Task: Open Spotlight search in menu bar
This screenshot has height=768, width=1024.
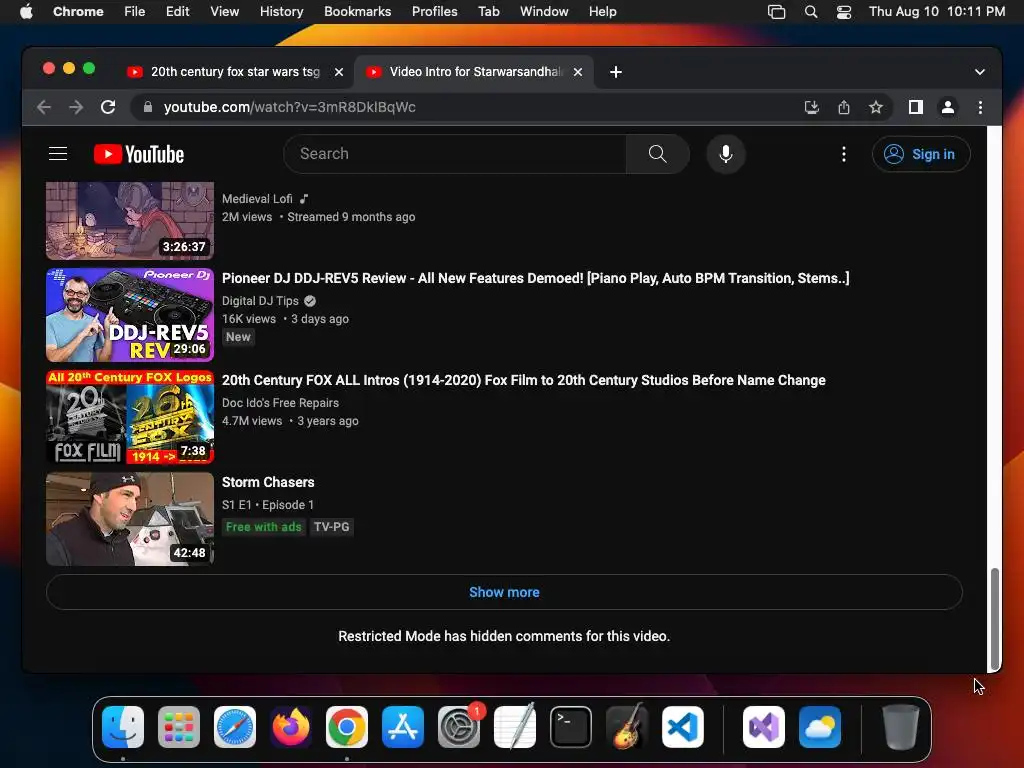Action: point(810,12)
